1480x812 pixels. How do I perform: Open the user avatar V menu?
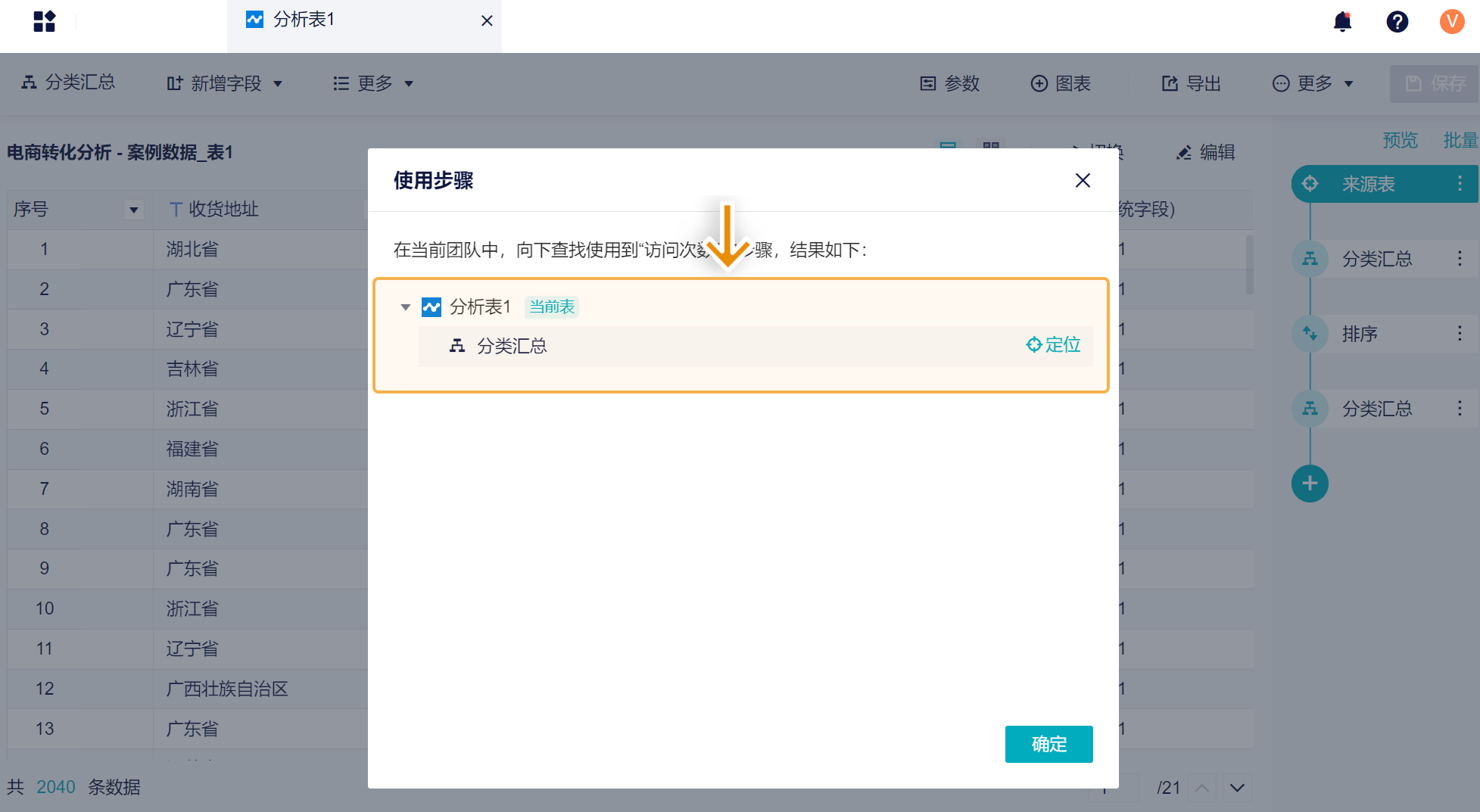click(1451, 21)
